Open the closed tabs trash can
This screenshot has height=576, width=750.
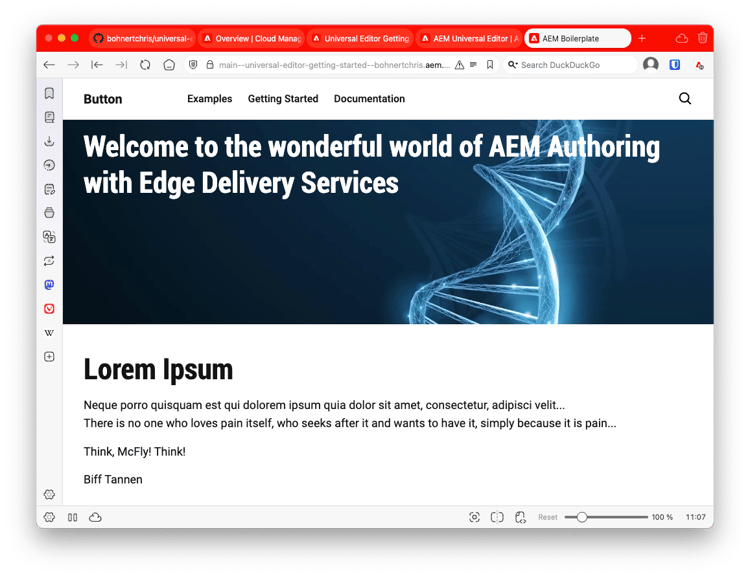[702, 38]
